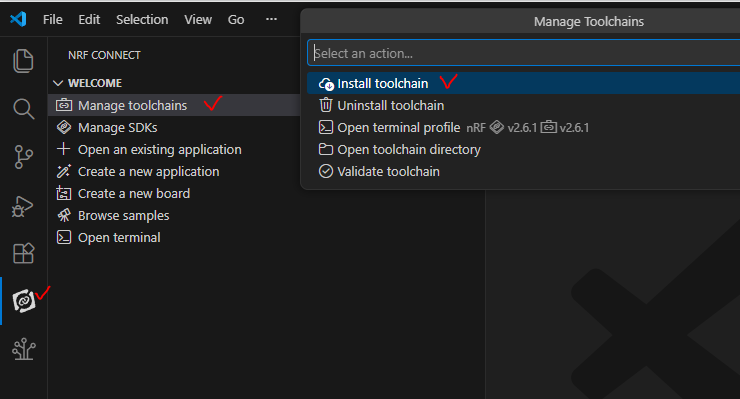Screen dimensions: 740x399
Task: Open the overflow menu ellipsis in menu bar
Action: point(271,19)
